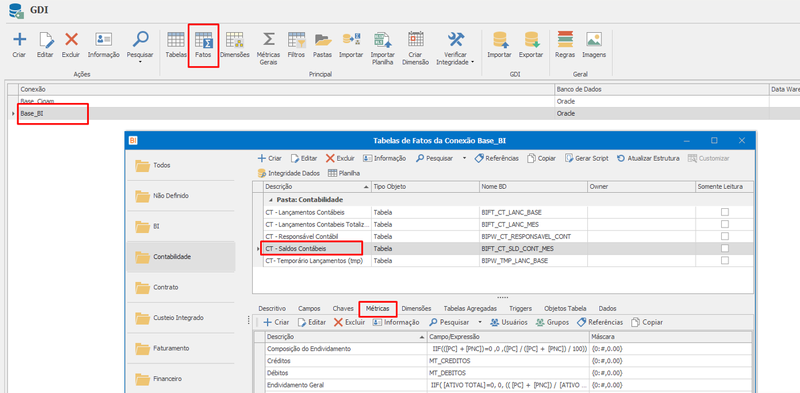Click Gerar Script button
This screenshot has width=800, height=393.
click(x=587, y=158)
